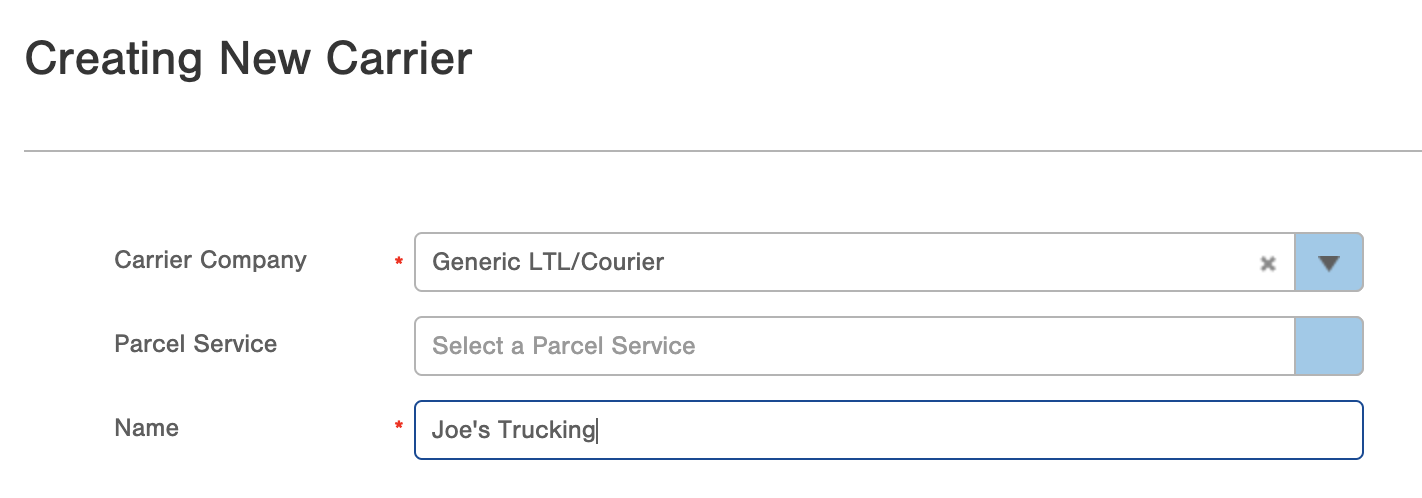Click the Select a Parcel Service placeholder
Viewport: 1422px width, 498px height.
[x=563, y=346]
